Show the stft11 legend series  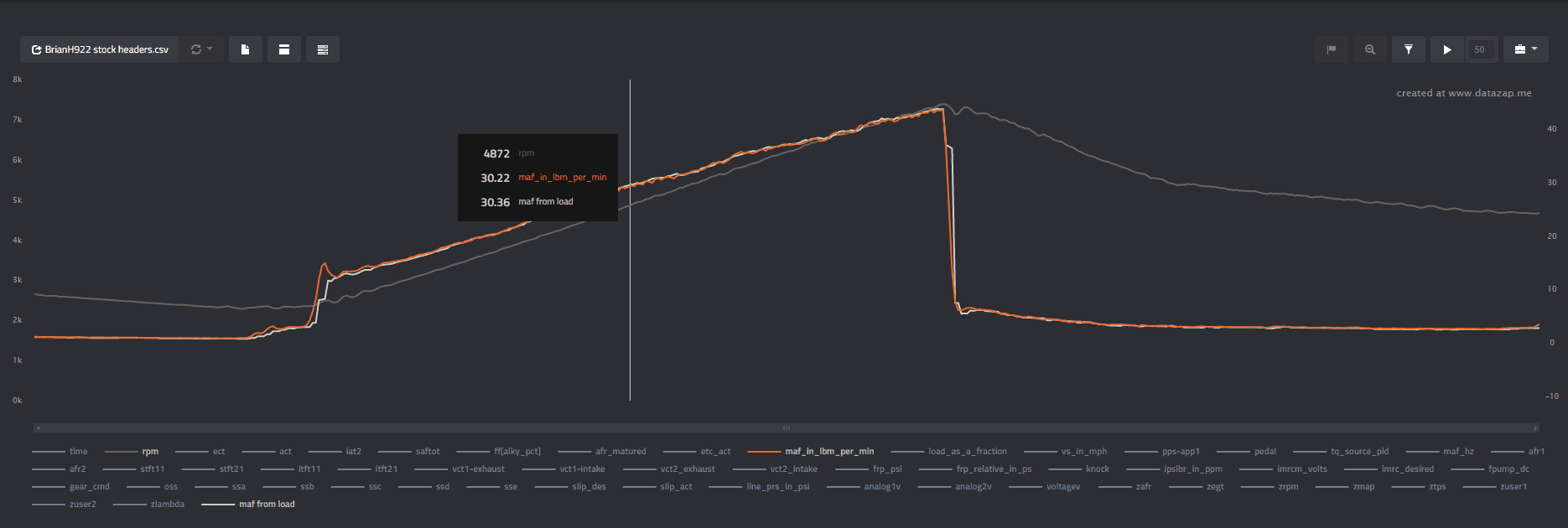pyautogui.click(x=133, y=469)
